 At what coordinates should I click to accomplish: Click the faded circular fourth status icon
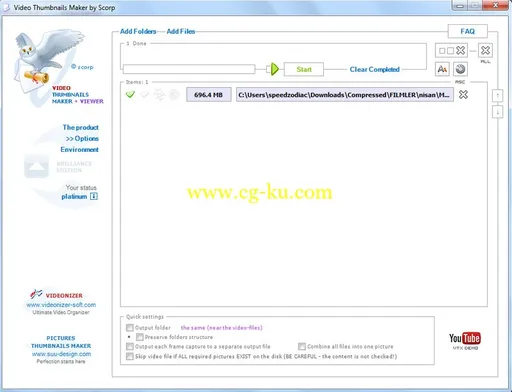174,95
